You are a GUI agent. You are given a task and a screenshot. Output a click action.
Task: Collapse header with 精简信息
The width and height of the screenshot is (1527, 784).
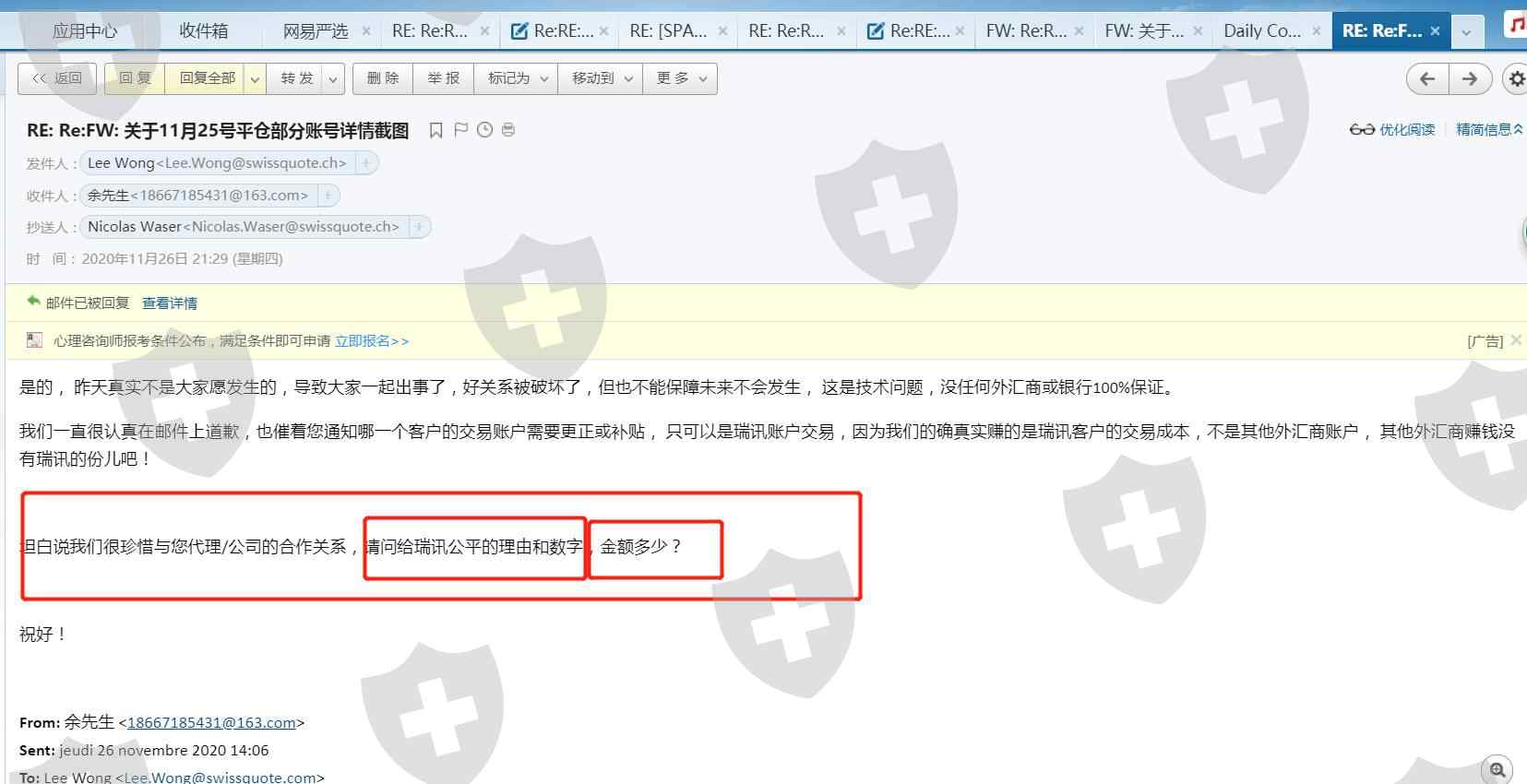coord(1489,130)
